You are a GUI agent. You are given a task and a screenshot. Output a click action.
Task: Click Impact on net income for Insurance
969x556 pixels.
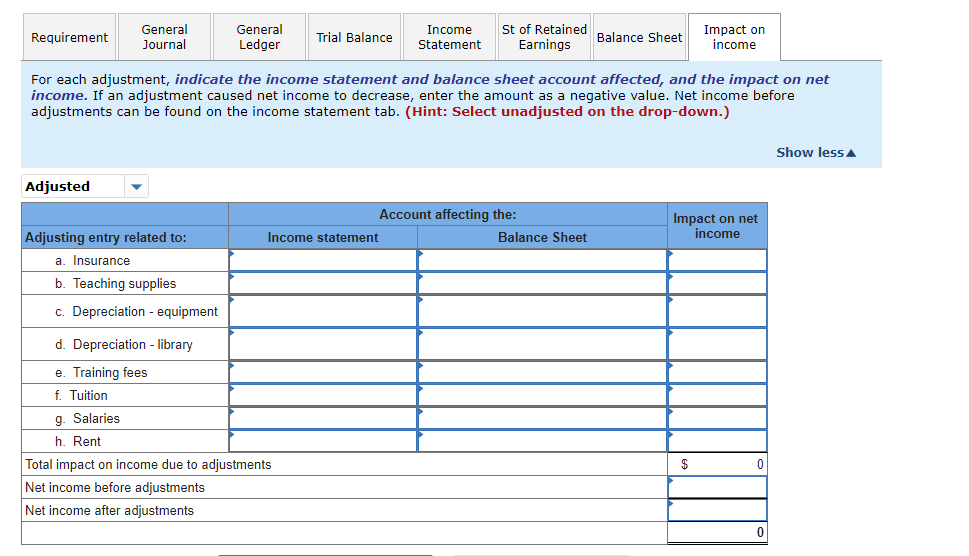point(717,260)
